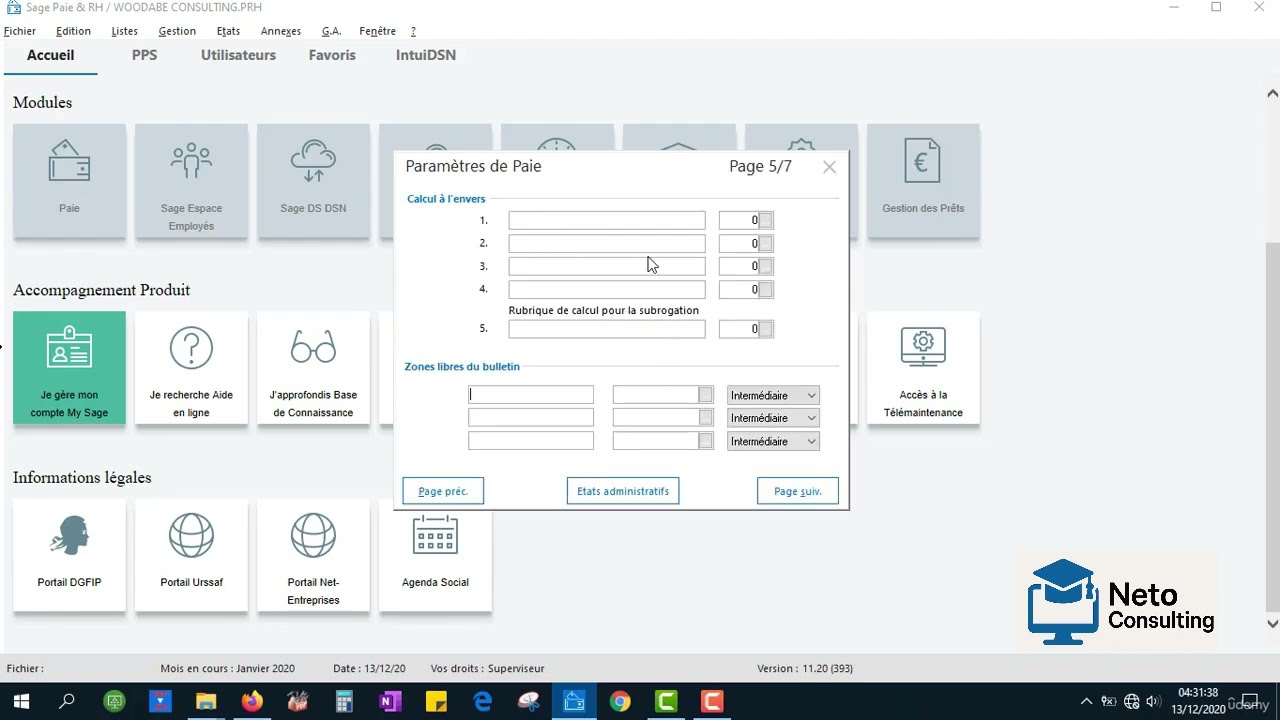Open selector button of third Zones libres row
This screenshot has height=720, width=1280.
pos(706,441)
